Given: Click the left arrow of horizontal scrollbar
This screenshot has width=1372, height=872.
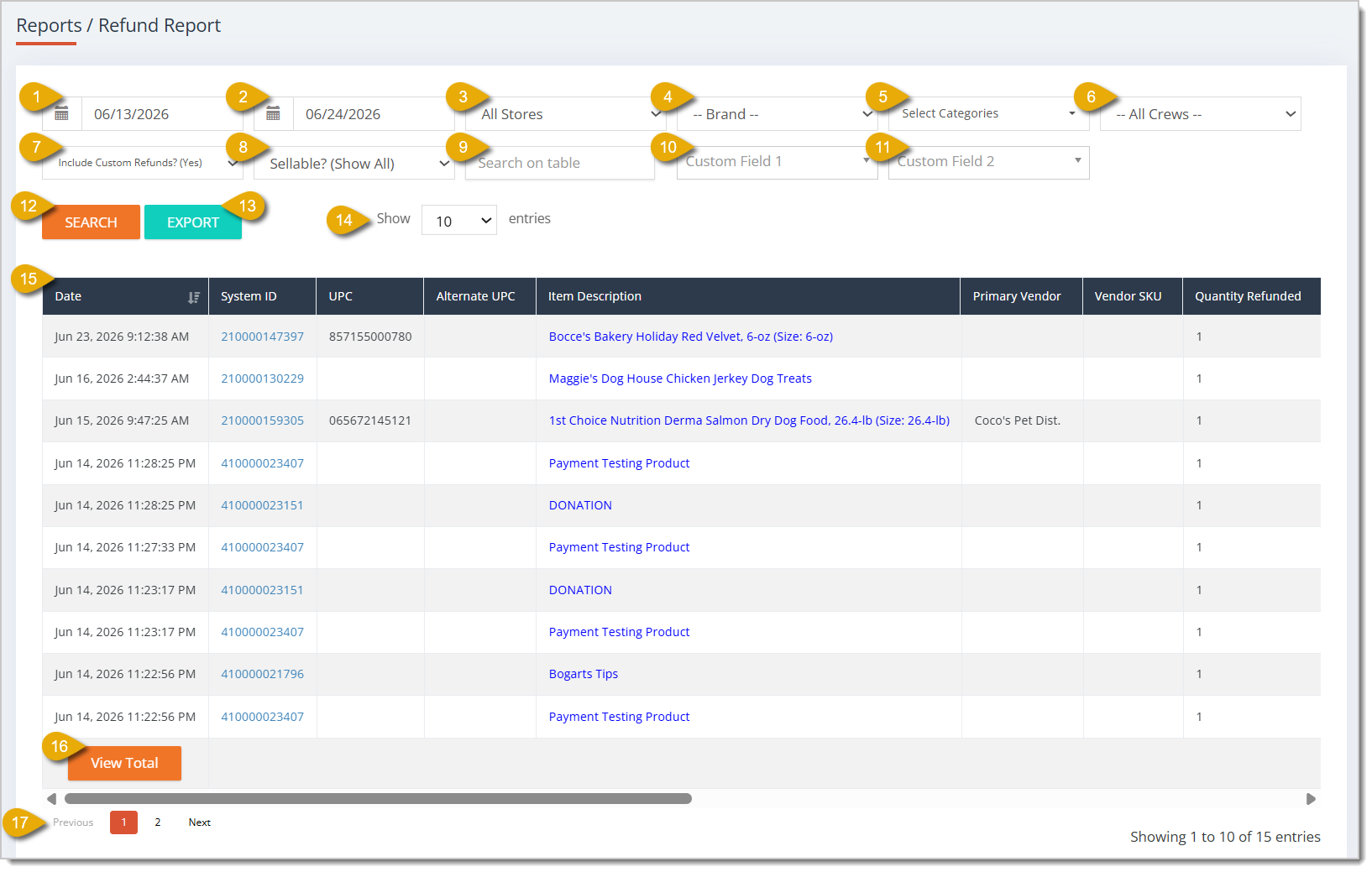Looking at the screenshot, I should (52, 799).
